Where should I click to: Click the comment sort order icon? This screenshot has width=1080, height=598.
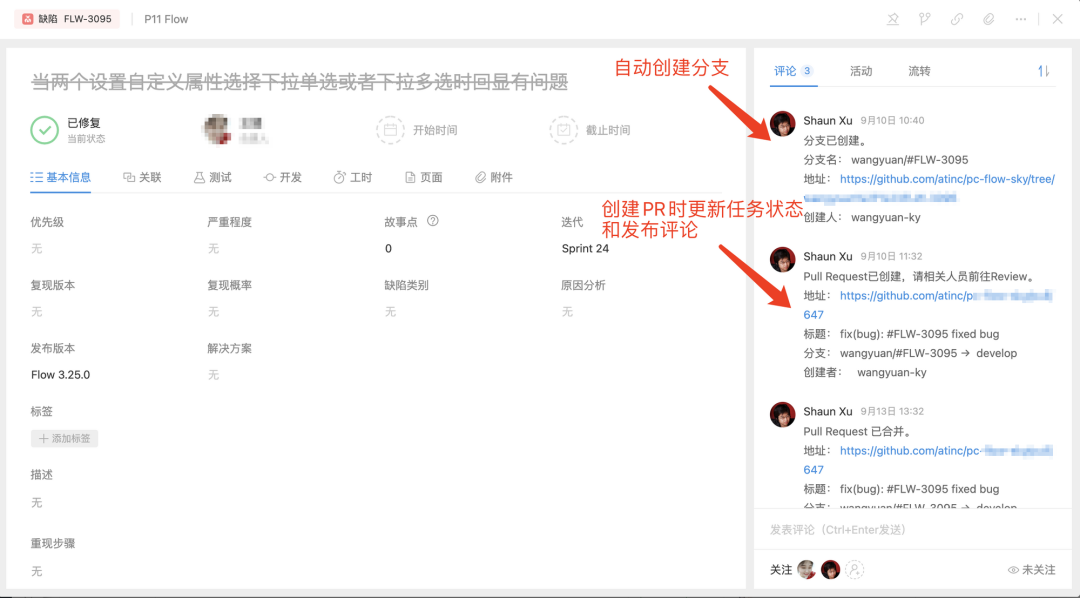(1043, 71)
